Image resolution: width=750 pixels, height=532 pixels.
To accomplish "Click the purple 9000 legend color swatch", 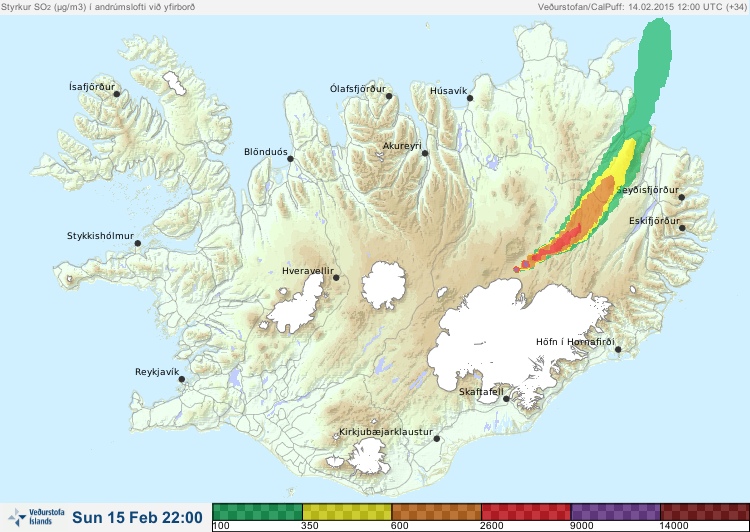I will (615, 512).
